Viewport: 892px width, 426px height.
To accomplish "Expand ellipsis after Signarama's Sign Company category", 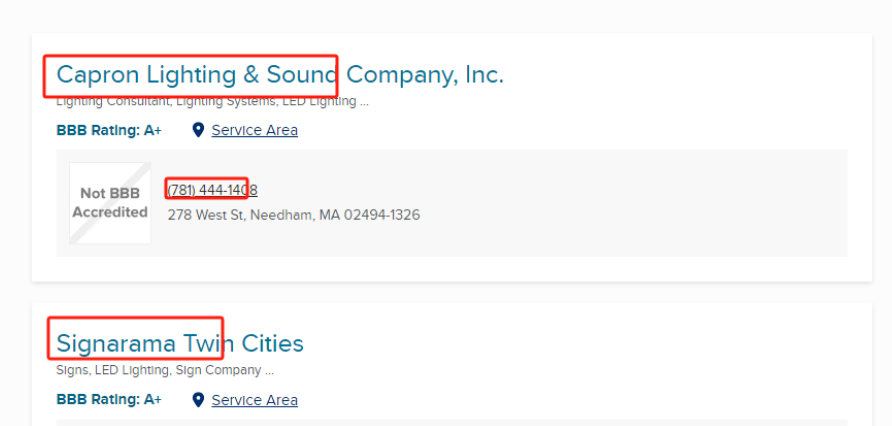I will point(269,373).
